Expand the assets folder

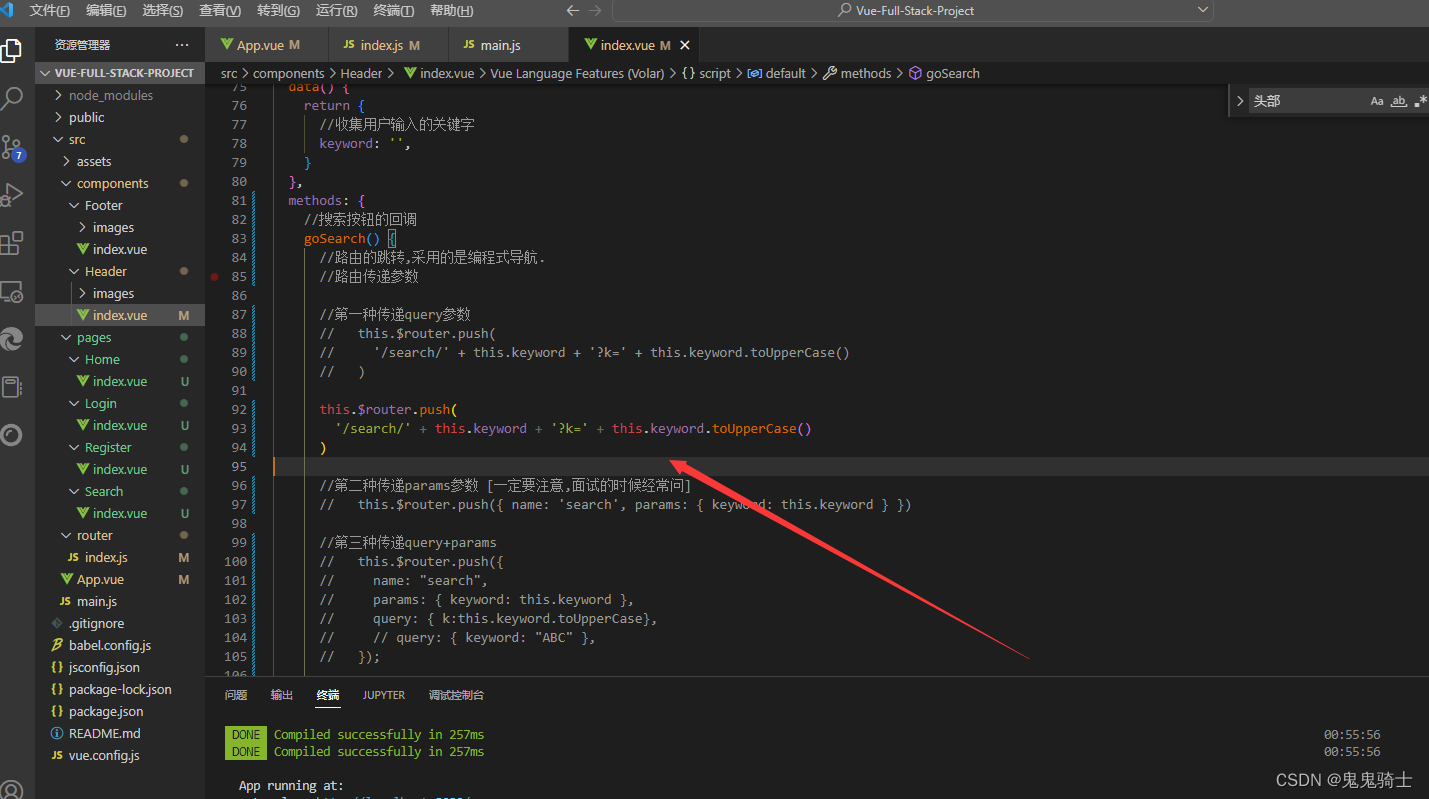(120, 161)
